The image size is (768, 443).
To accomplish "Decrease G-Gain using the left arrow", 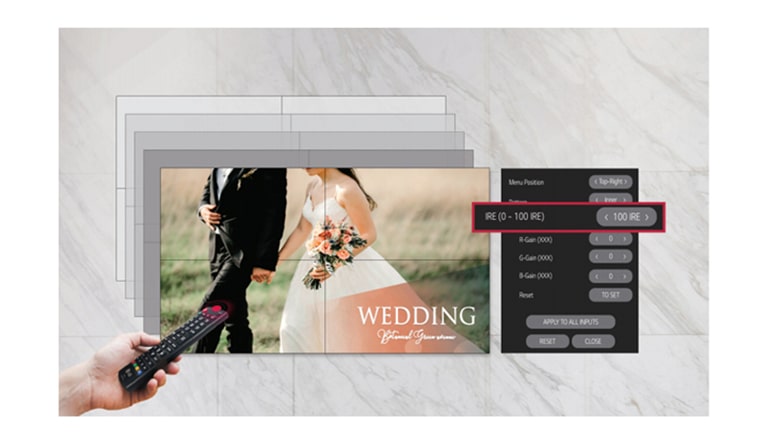I will coord(596,257).
